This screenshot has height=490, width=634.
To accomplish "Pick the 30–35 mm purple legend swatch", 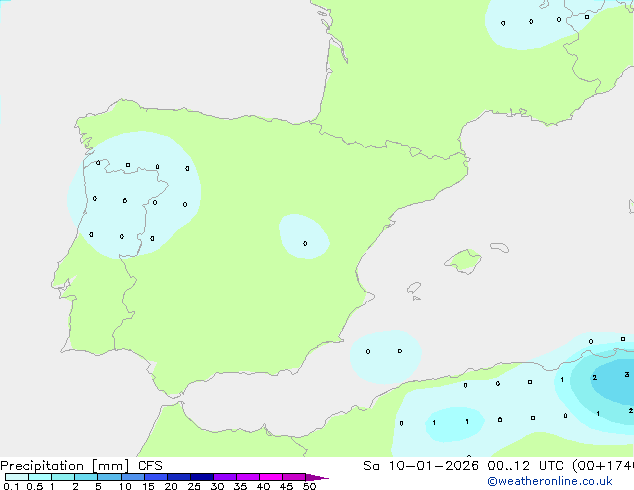I will 225,477.
